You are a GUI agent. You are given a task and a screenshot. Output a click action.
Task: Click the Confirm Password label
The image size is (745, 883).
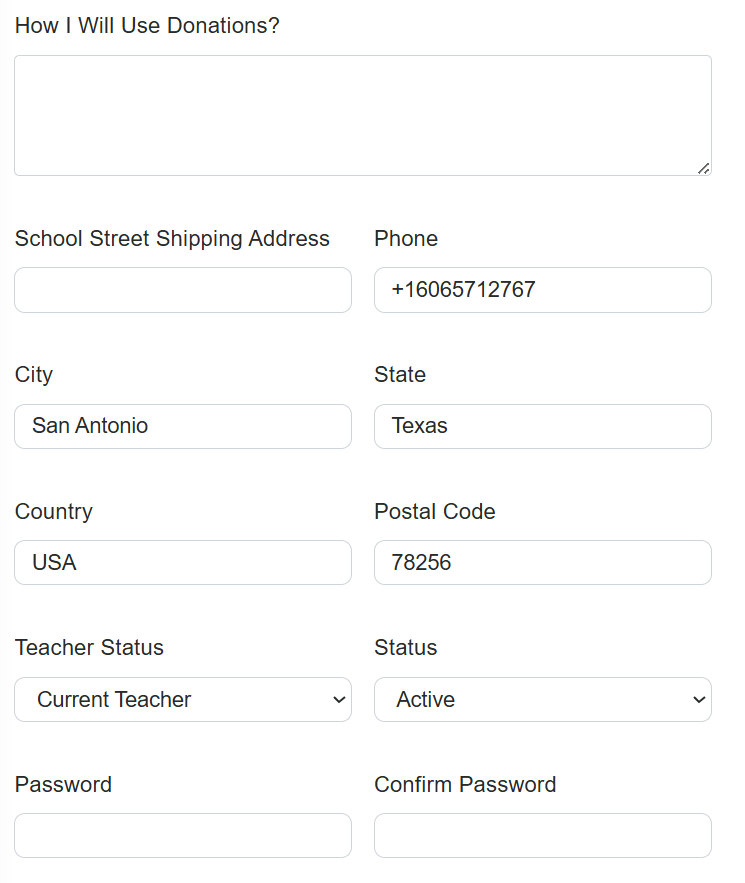465,785
